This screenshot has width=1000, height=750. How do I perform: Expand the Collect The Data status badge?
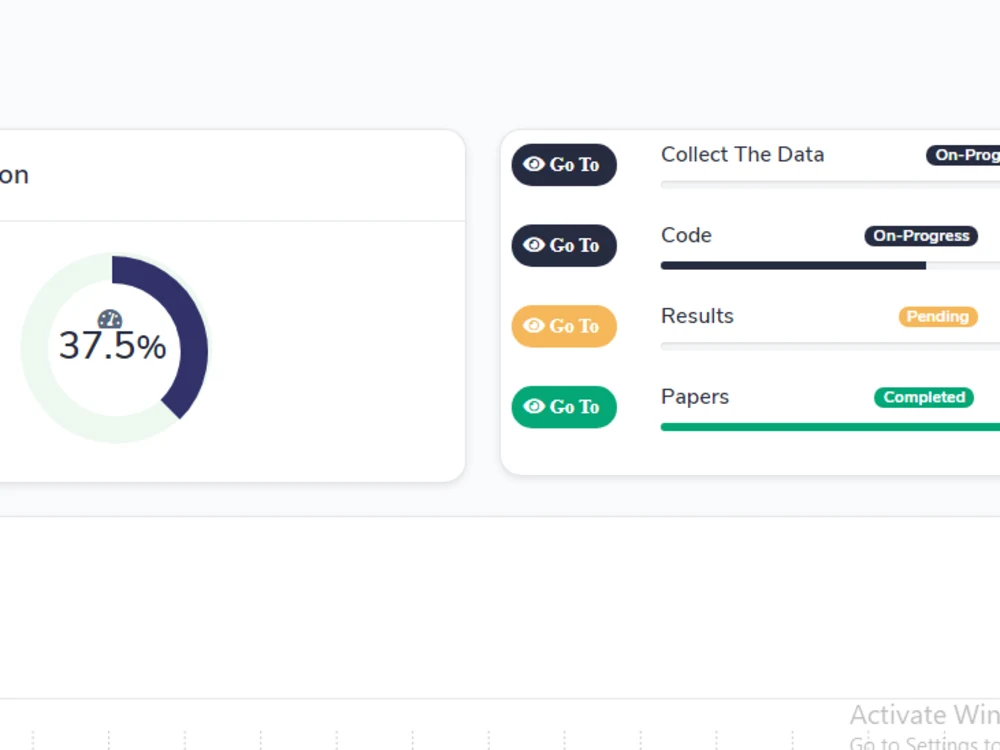pos(964,155)
